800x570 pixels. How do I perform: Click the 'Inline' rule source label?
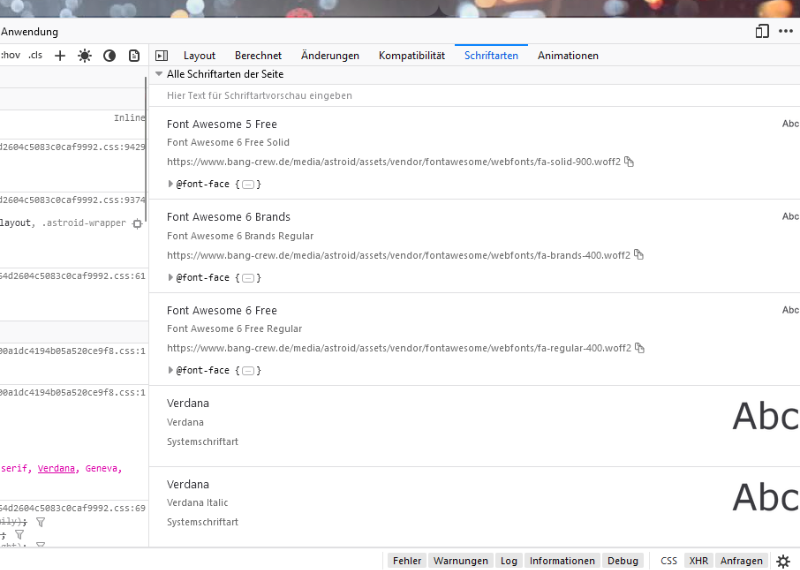tap(130, 118)
